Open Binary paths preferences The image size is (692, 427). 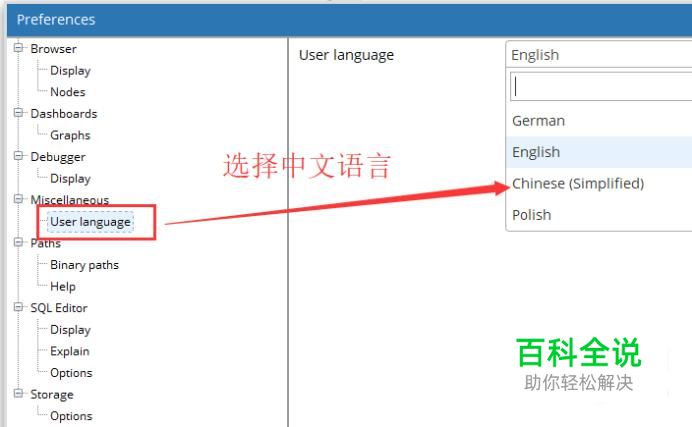click(84, 265)
